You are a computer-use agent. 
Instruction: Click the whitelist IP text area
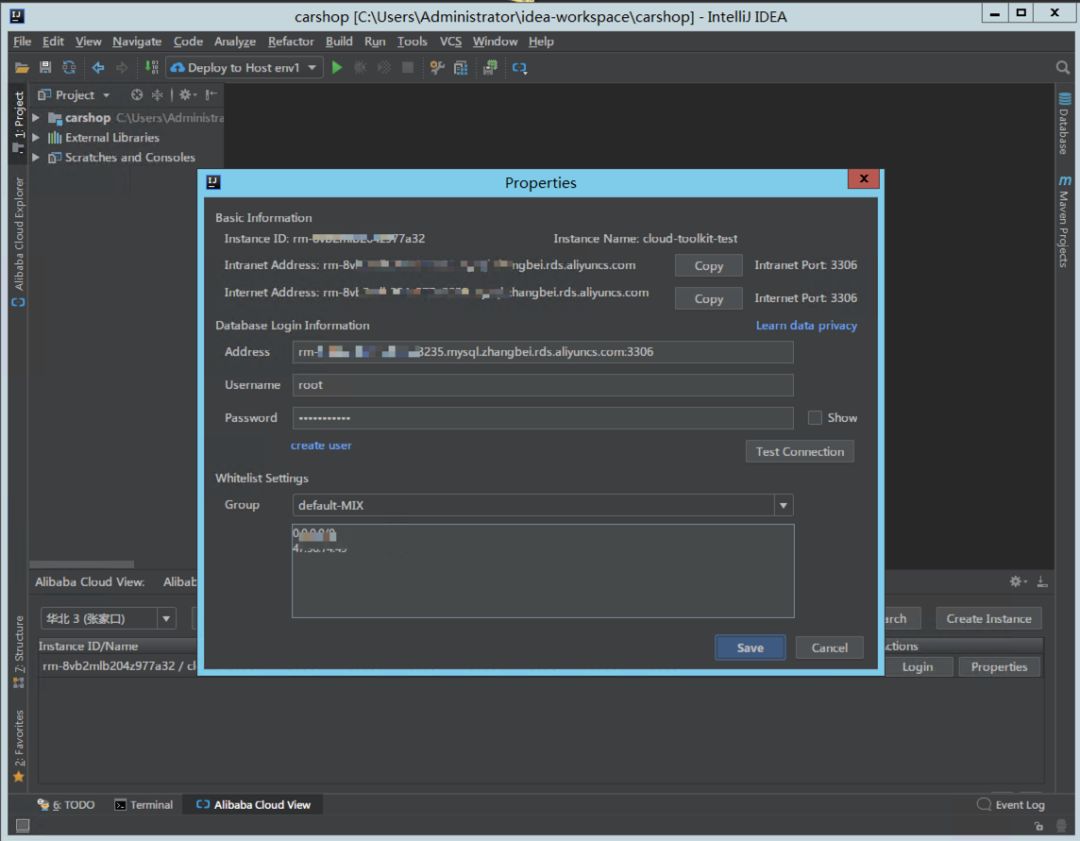coord(542,571)
